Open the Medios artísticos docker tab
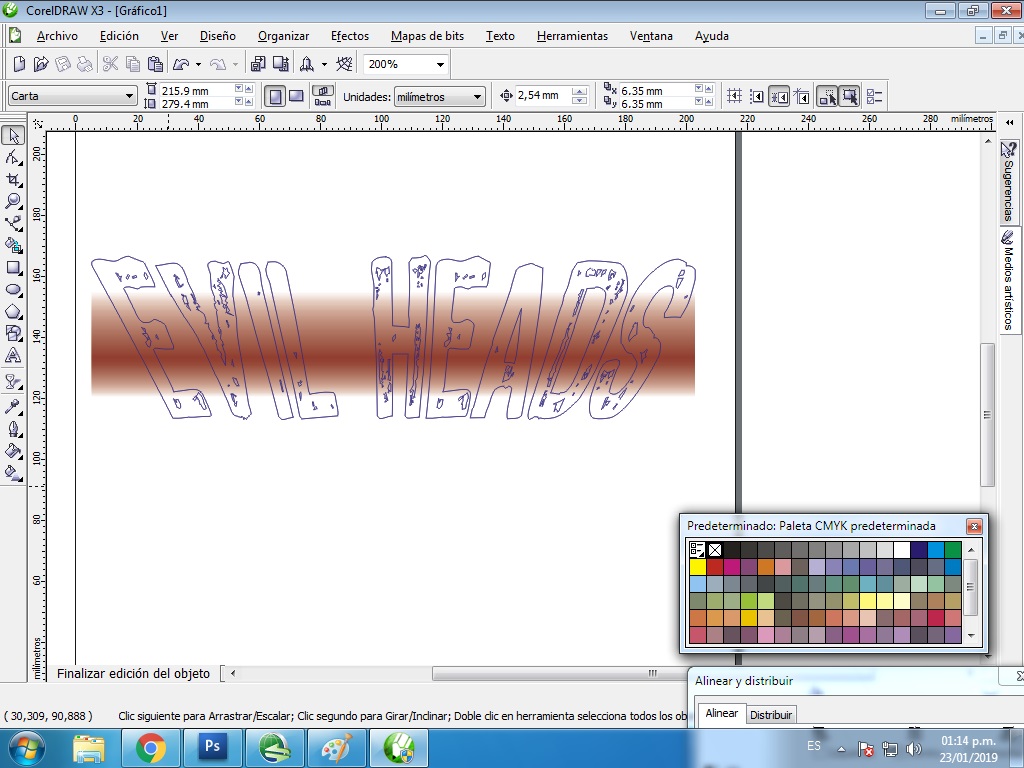Image resolution: width=1024 pixels, height=768 pixels. (x=1010, y=281)
